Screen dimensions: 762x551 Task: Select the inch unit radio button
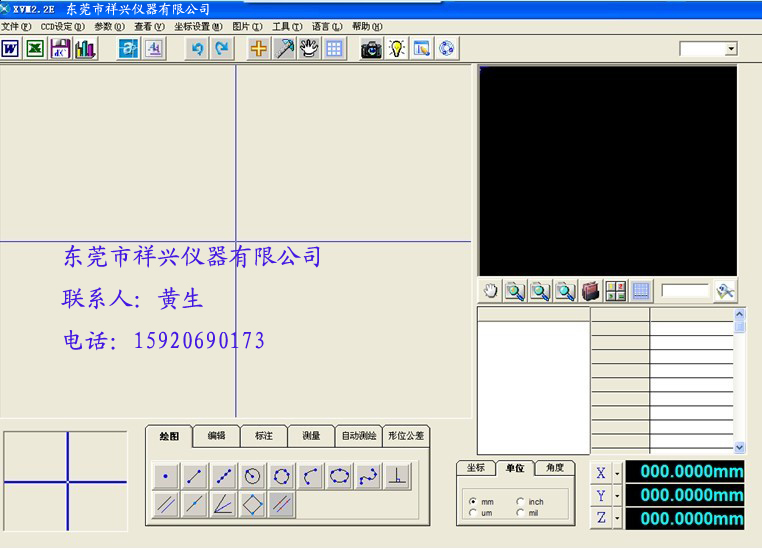tap(520, 501)
